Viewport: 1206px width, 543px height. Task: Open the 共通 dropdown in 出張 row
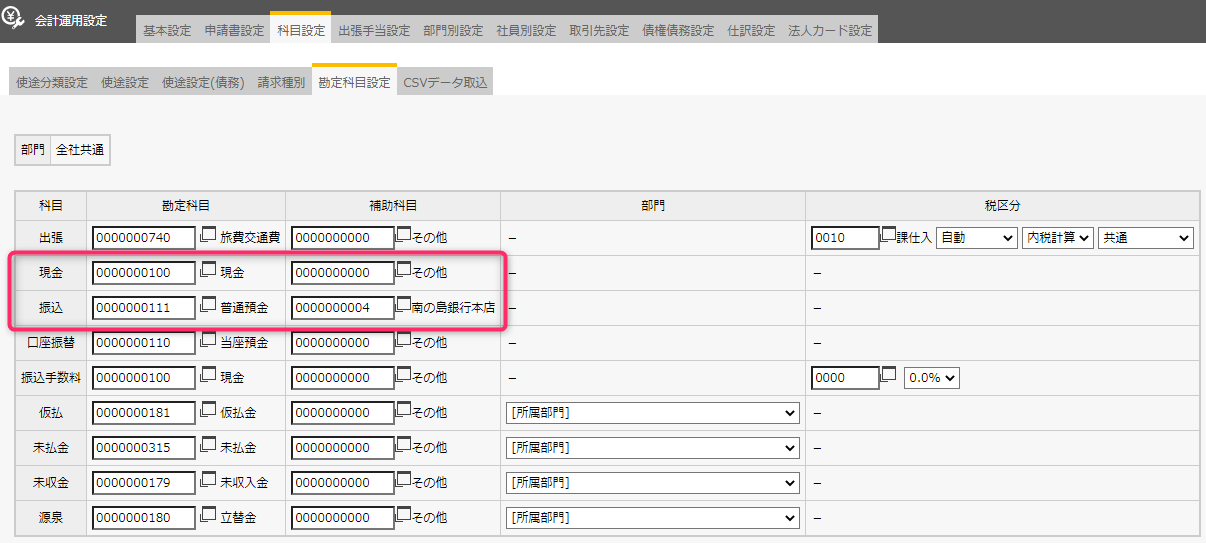tap(1145, 238)
